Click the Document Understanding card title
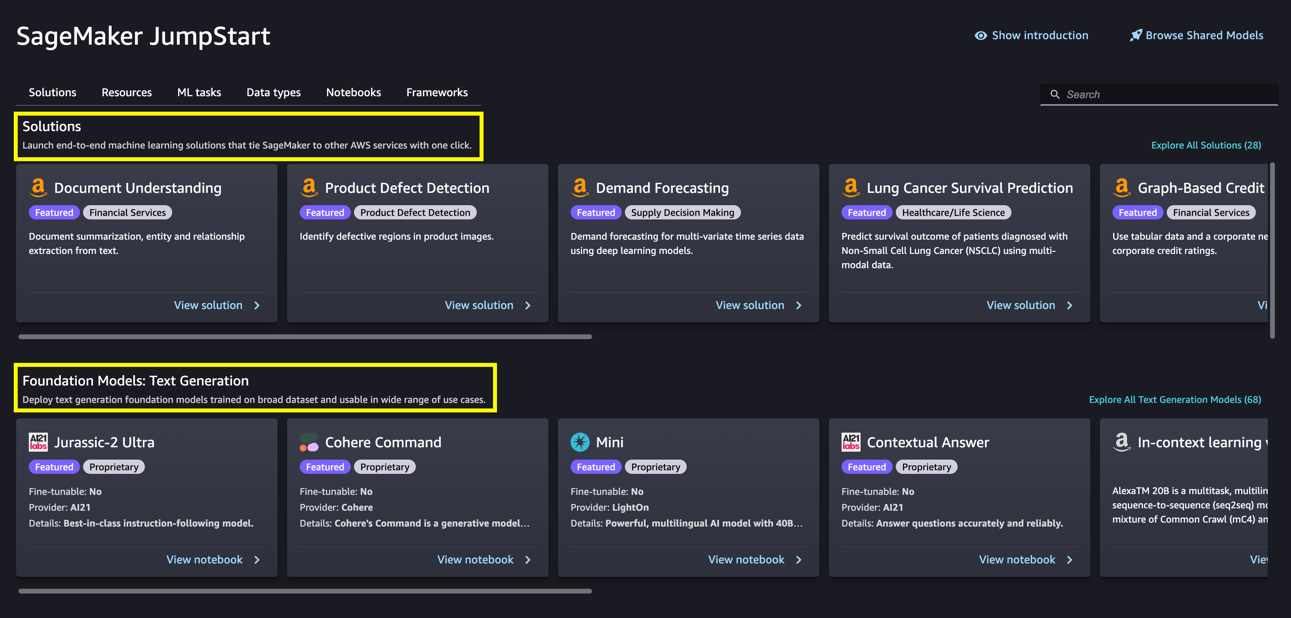The image size is (1291, 618). pos(138,187)
